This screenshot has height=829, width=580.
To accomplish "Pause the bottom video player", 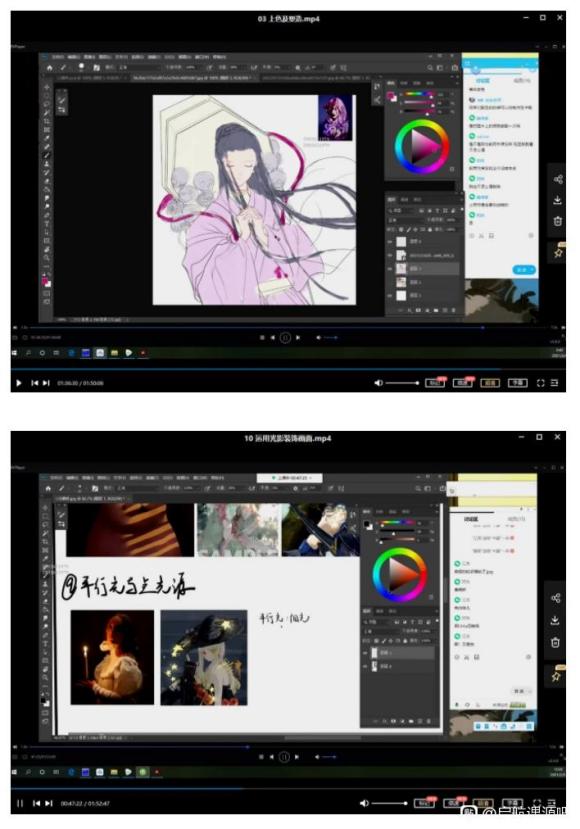I will coord(20,803).
